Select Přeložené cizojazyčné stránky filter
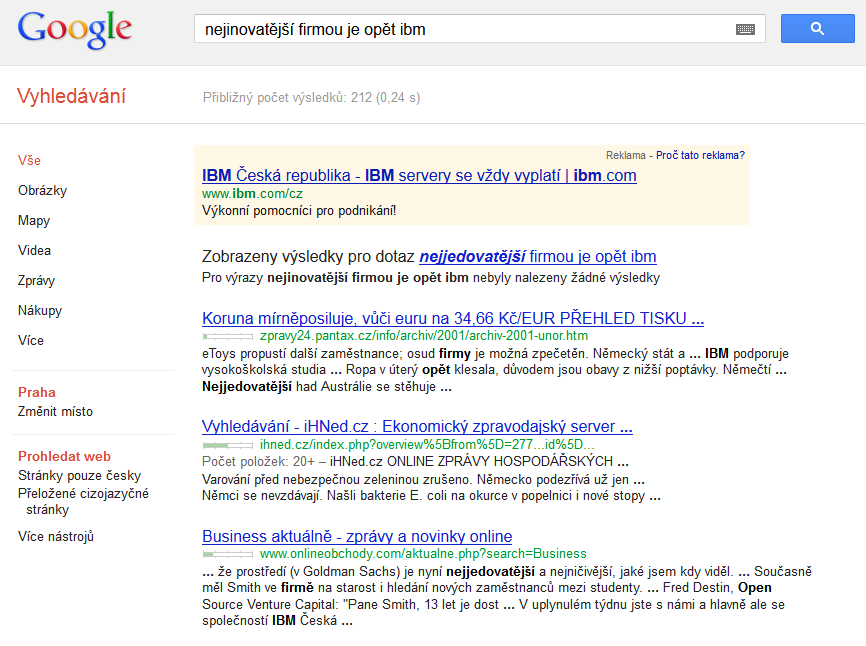The image size is (866, 646). [x=83, y=501]
